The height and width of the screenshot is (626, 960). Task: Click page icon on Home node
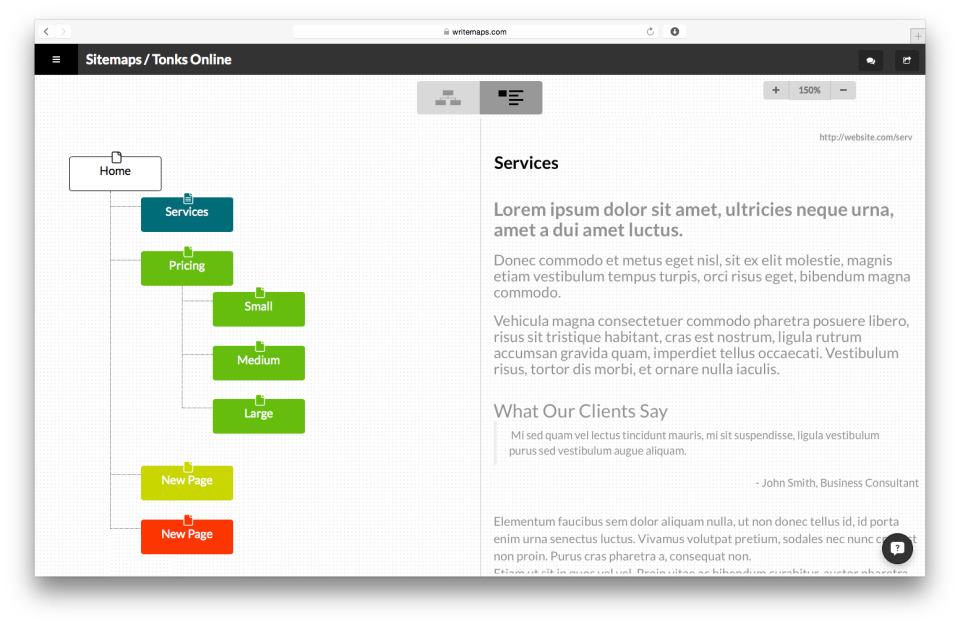116,157
